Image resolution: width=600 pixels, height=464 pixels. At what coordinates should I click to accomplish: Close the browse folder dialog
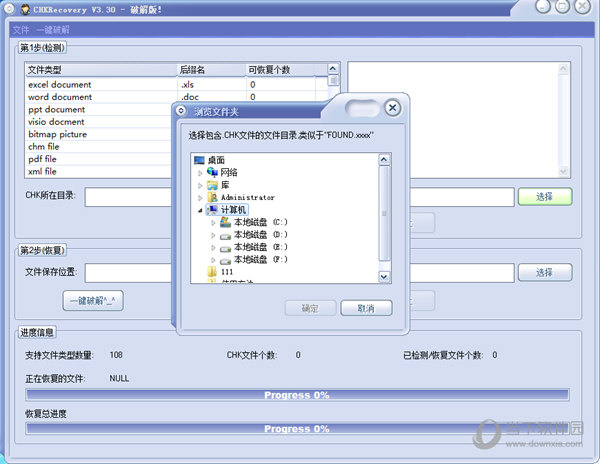tap(393, 108)
